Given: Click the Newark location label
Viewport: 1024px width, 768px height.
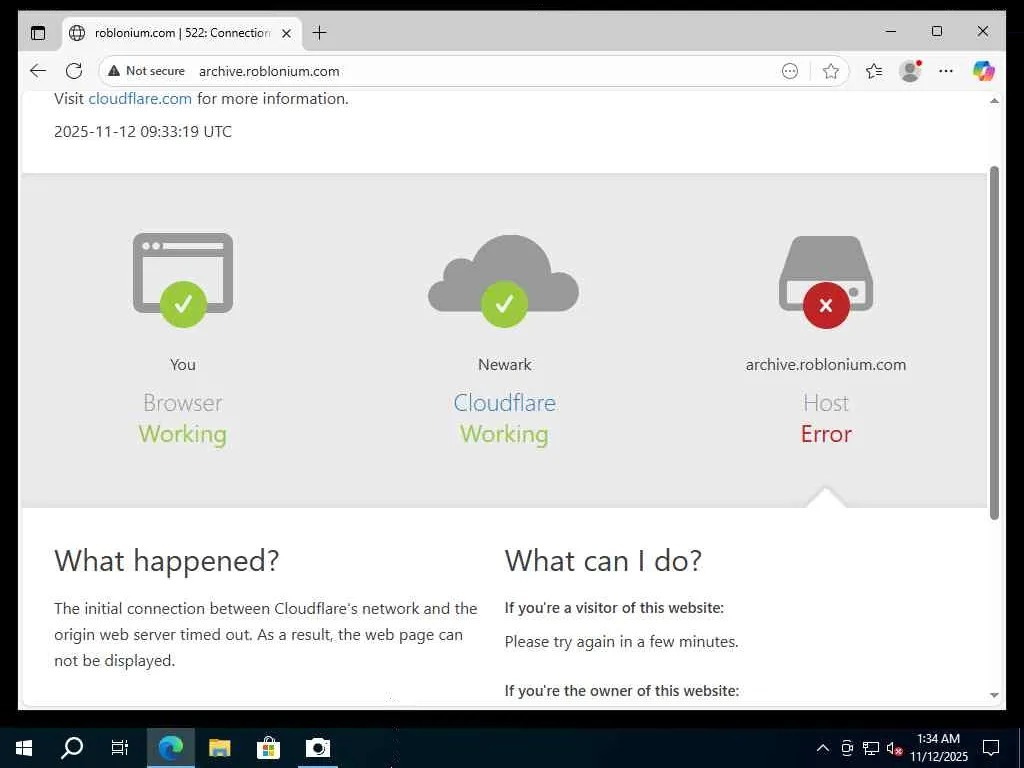Looking at the screenshot, I should [x=505, y=364].
